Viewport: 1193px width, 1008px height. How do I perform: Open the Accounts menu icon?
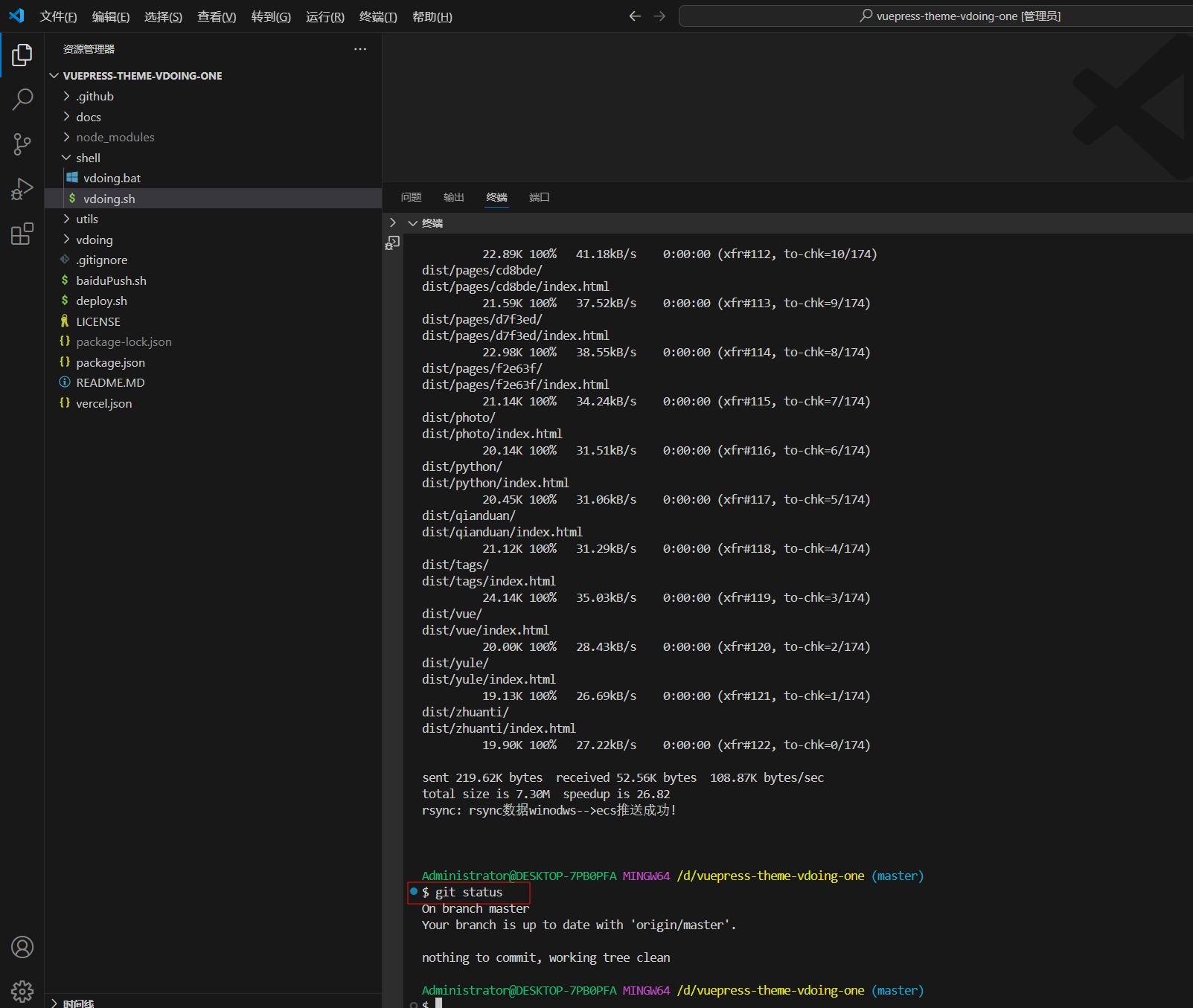click(22, 947)
